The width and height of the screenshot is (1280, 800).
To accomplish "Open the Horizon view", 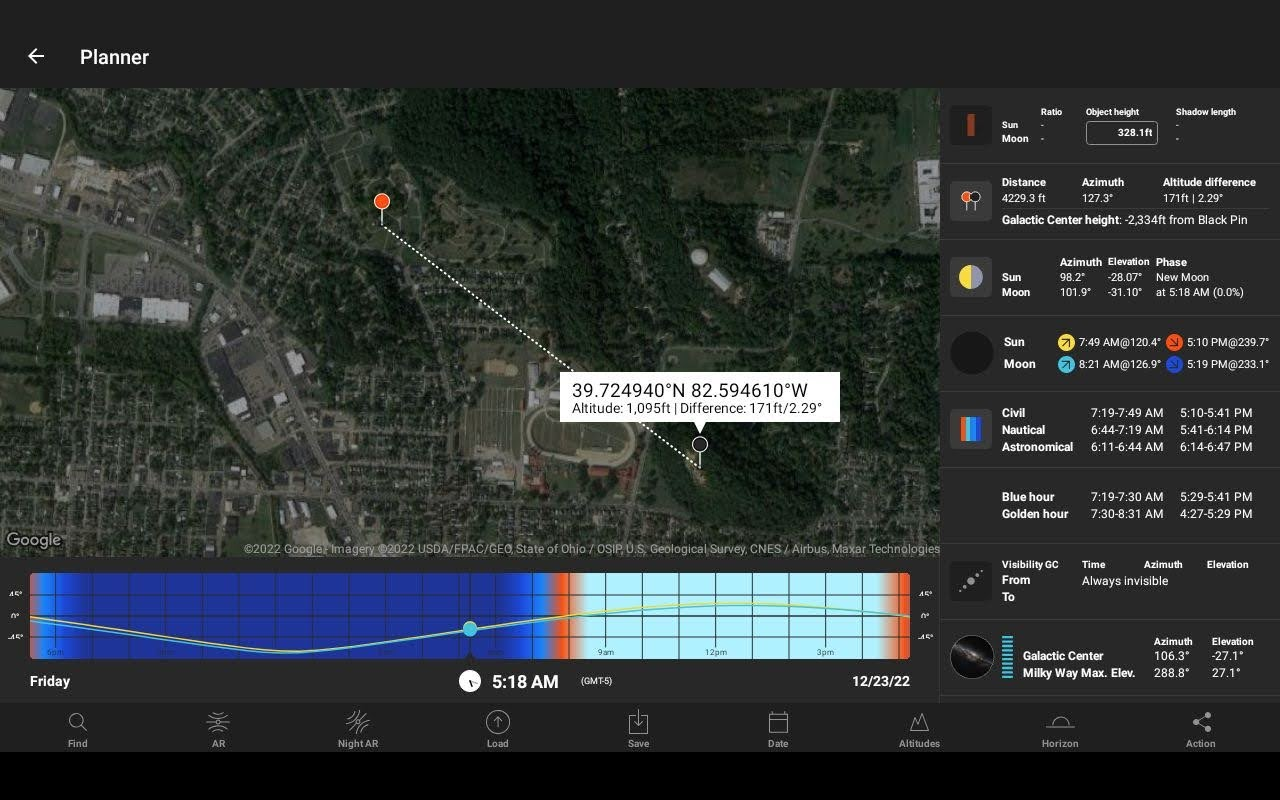I will [x=1060, y=729].
